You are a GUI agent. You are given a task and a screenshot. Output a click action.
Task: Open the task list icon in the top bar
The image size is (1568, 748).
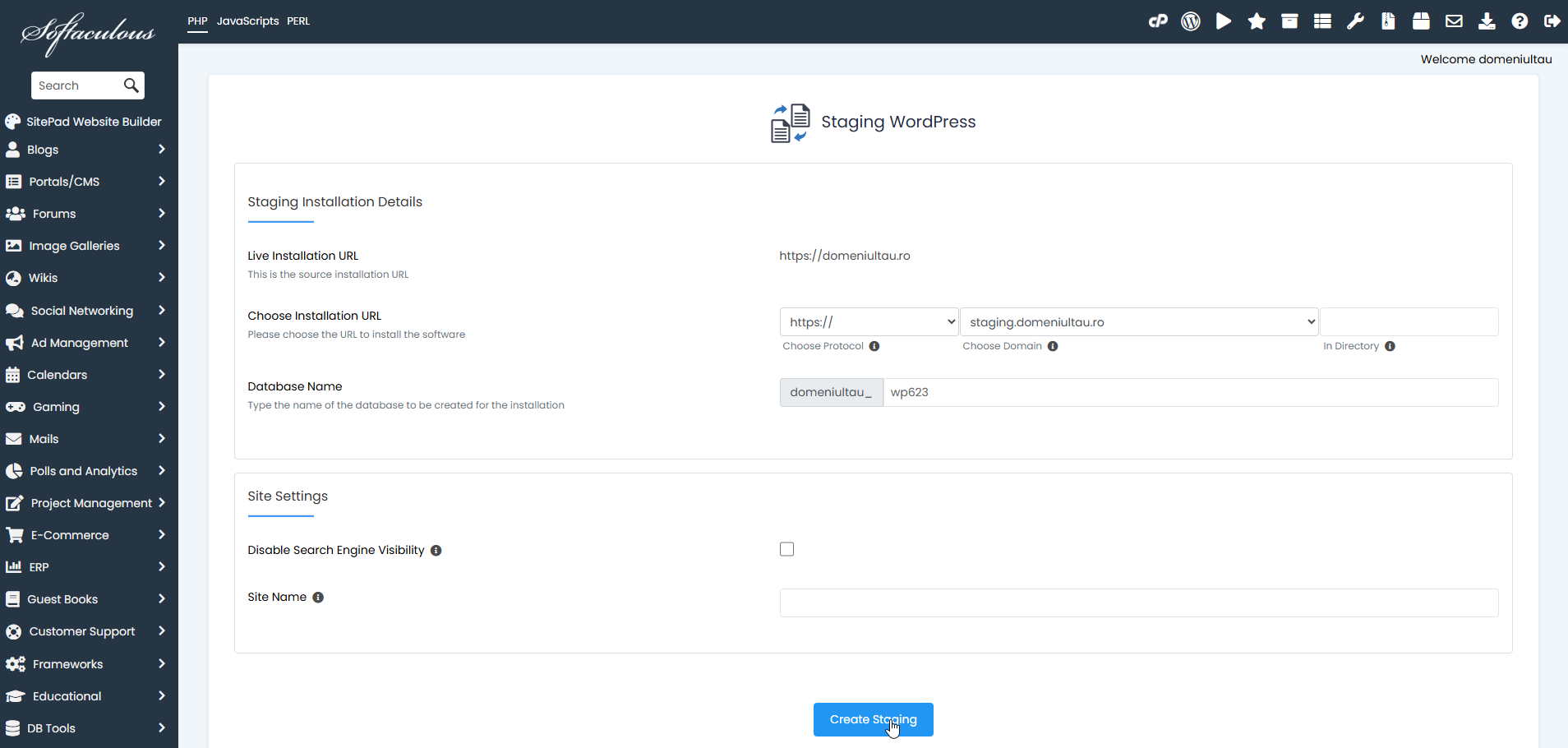[x=1322, y=21]
